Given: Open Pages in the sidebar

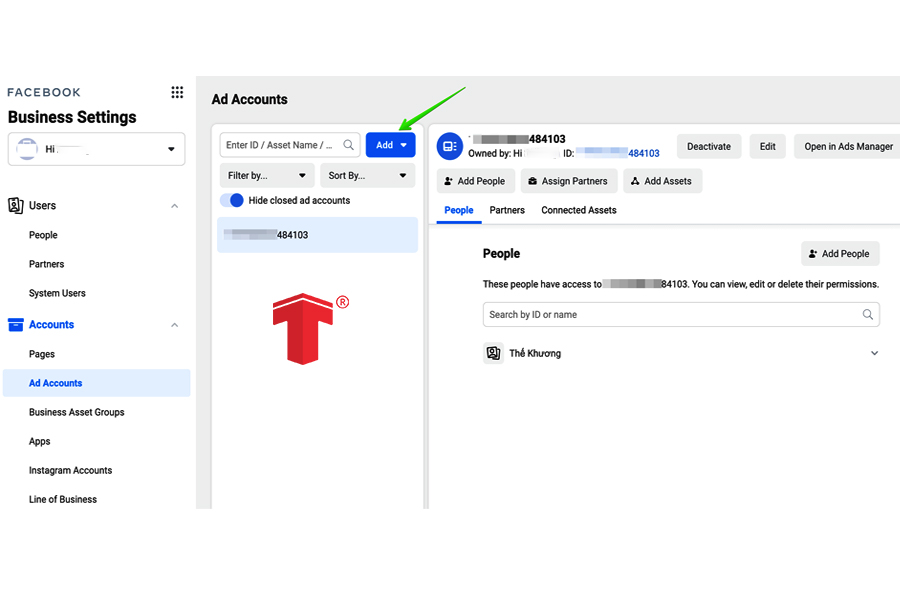Looking at the screenshot, I should (x=42, y=354).
